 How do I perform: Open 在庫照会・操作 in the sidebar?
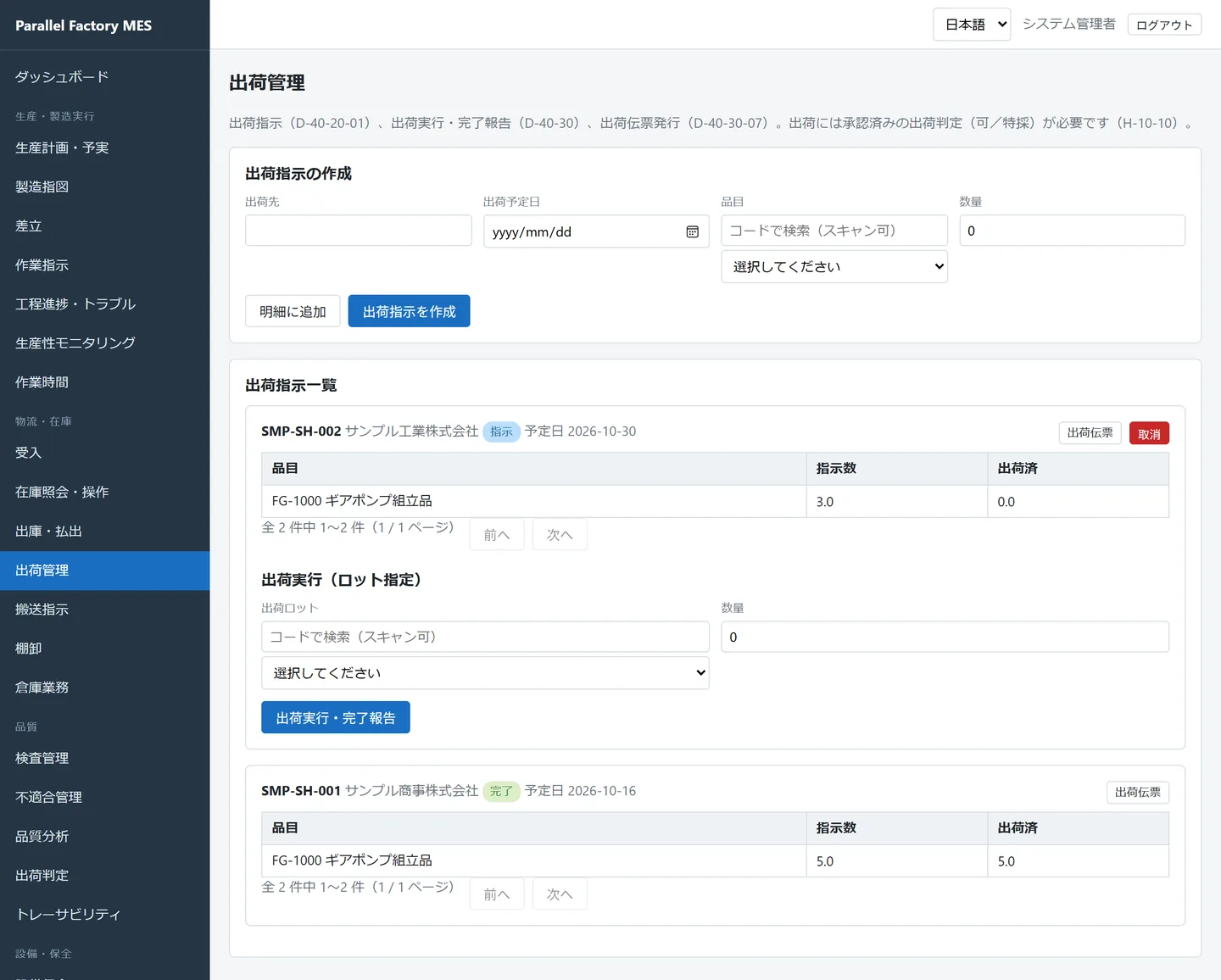tap(105, 492)
